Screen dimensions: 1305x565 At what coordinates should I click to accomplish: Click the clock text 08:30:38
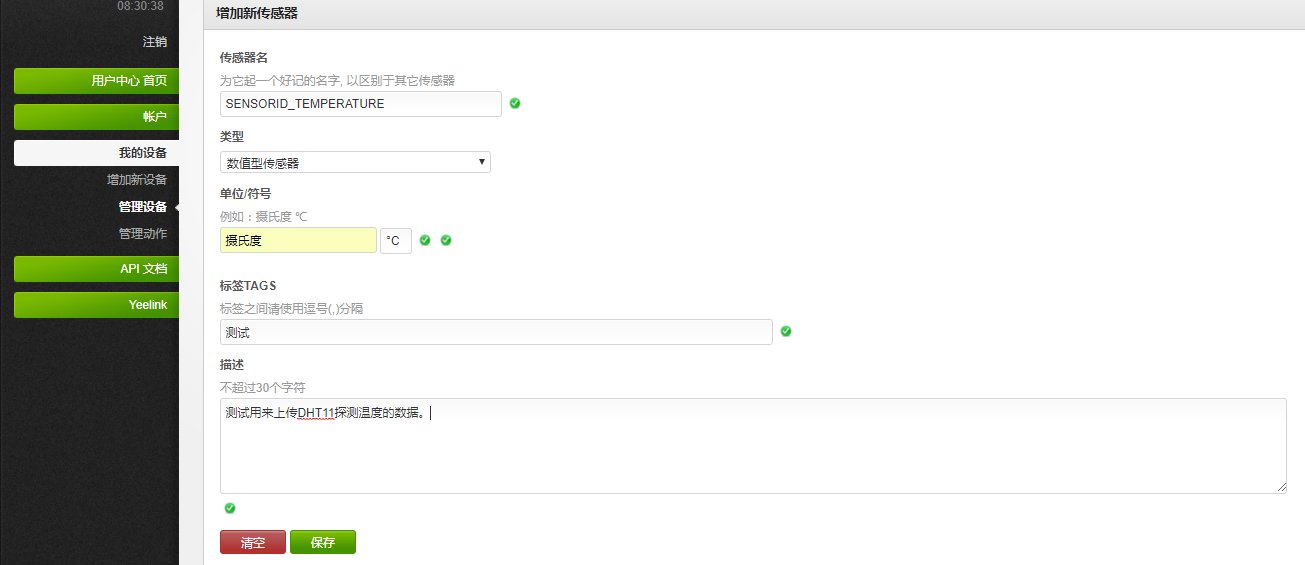140,6
